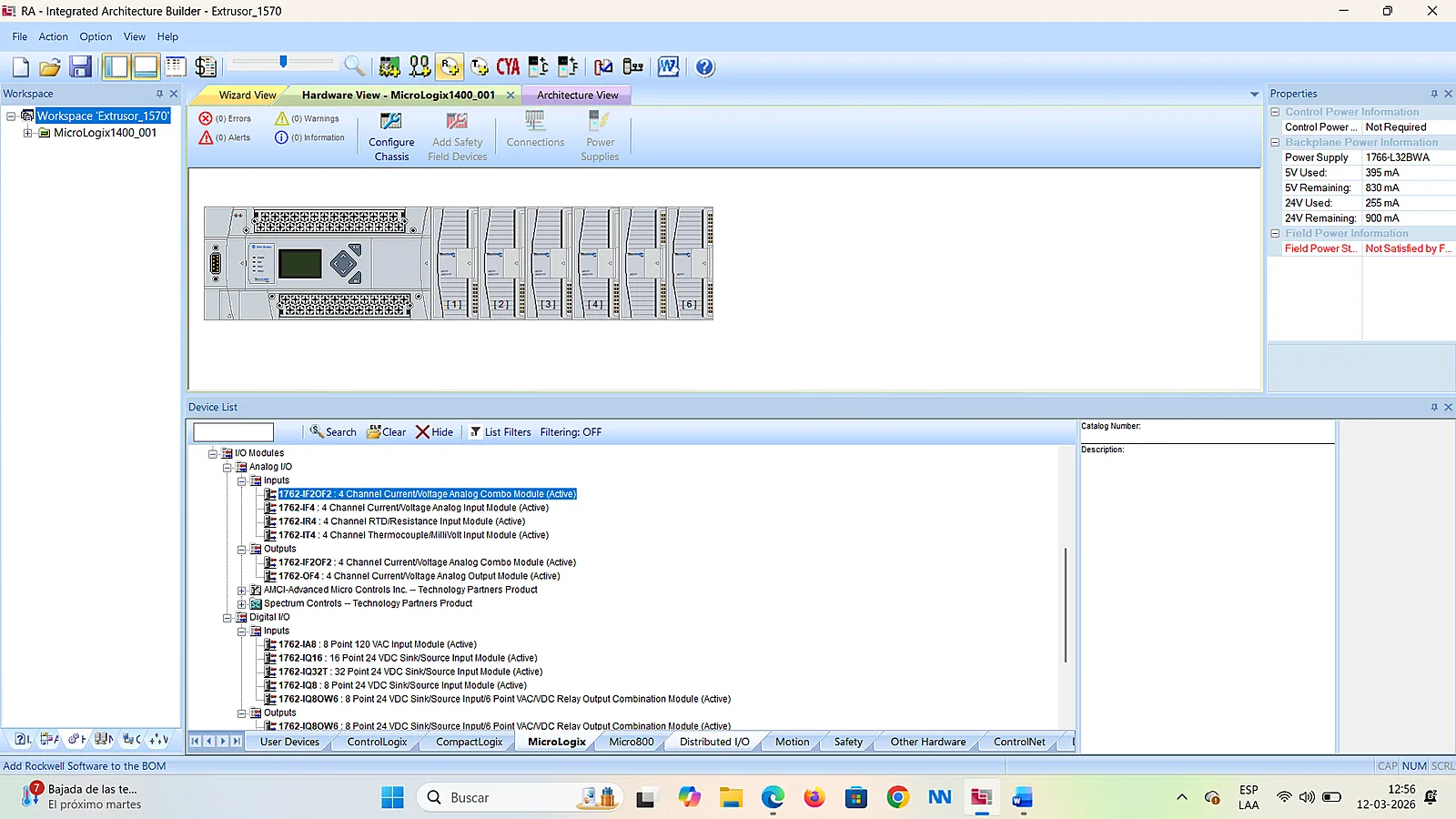Open Google Chrome from the taskbar
1456x819 pixels.
point(897,798)
